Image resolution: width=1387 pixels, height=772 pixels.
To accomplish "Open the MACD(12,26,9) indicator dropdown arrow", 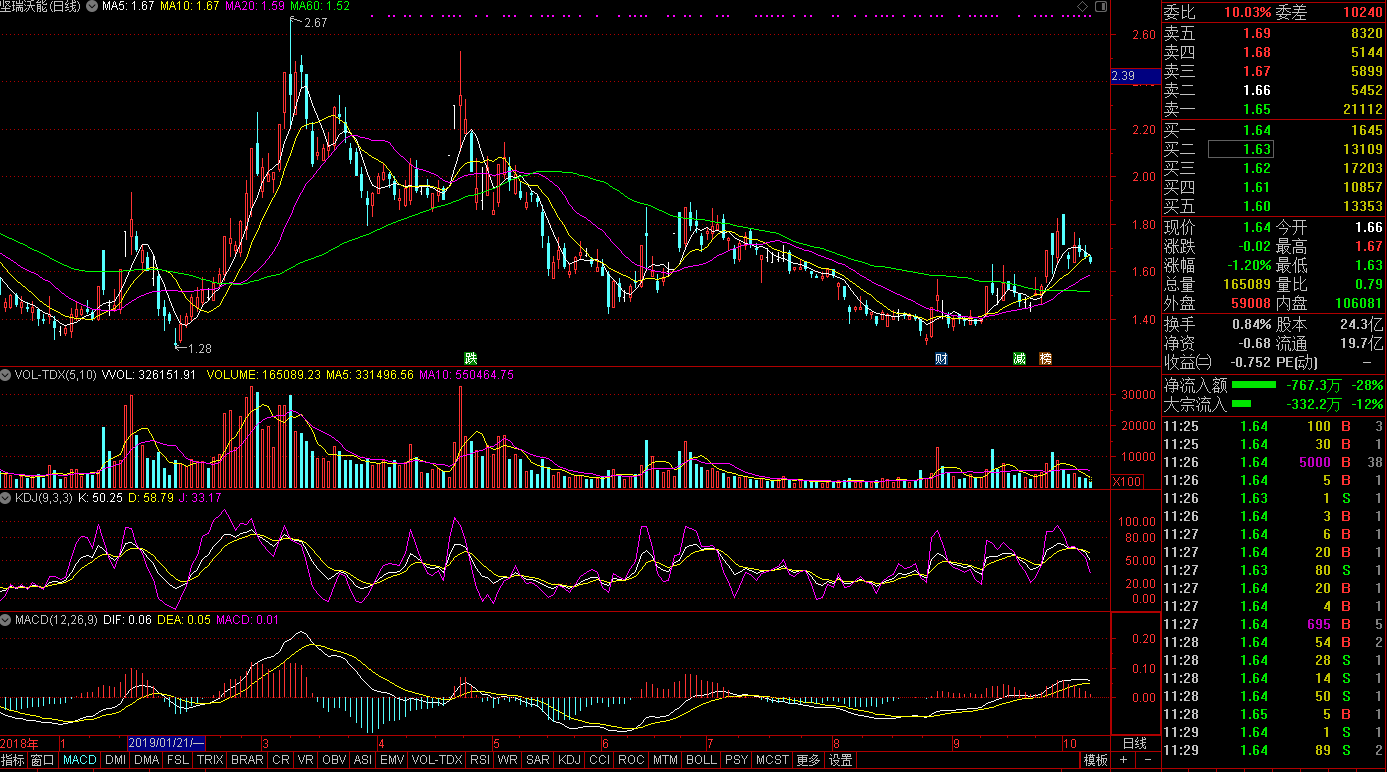I will (x=6, y=619).
